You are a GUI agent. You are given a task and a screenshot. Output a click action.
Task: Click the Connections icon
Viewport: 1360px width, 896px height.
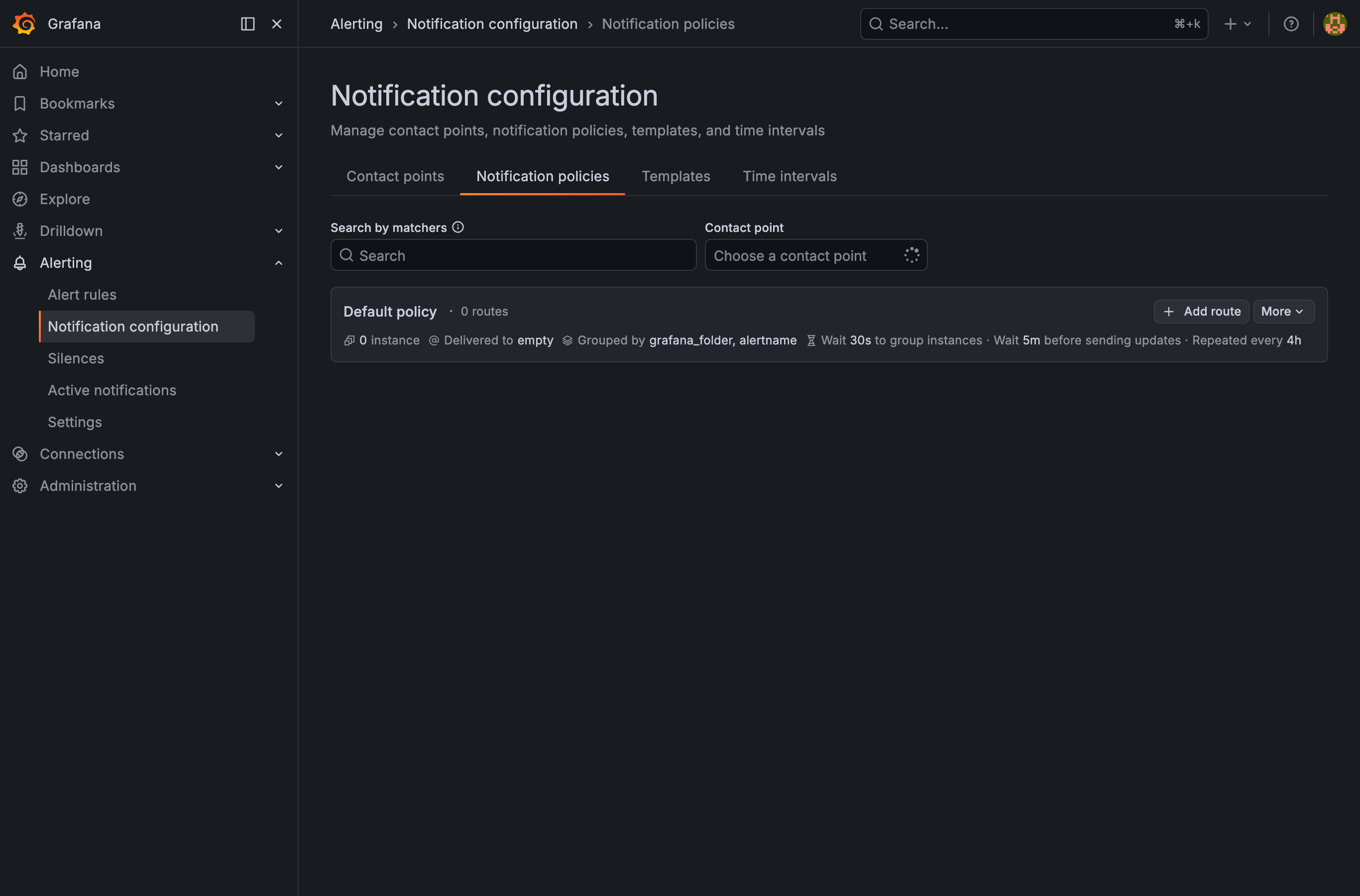20,453
